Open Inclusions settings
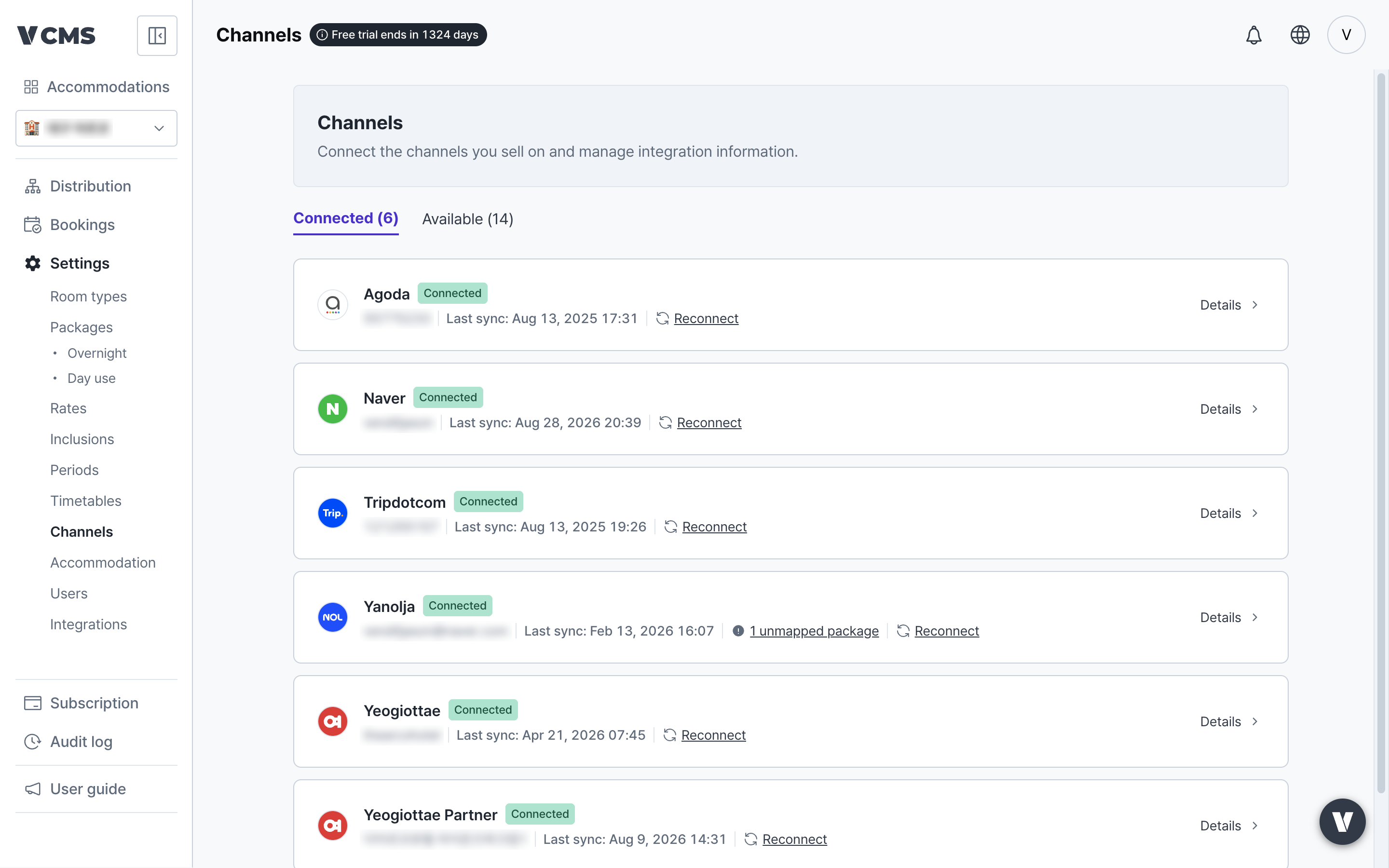1389x868 pixels. pyautogui.click(x=82, y=439)
